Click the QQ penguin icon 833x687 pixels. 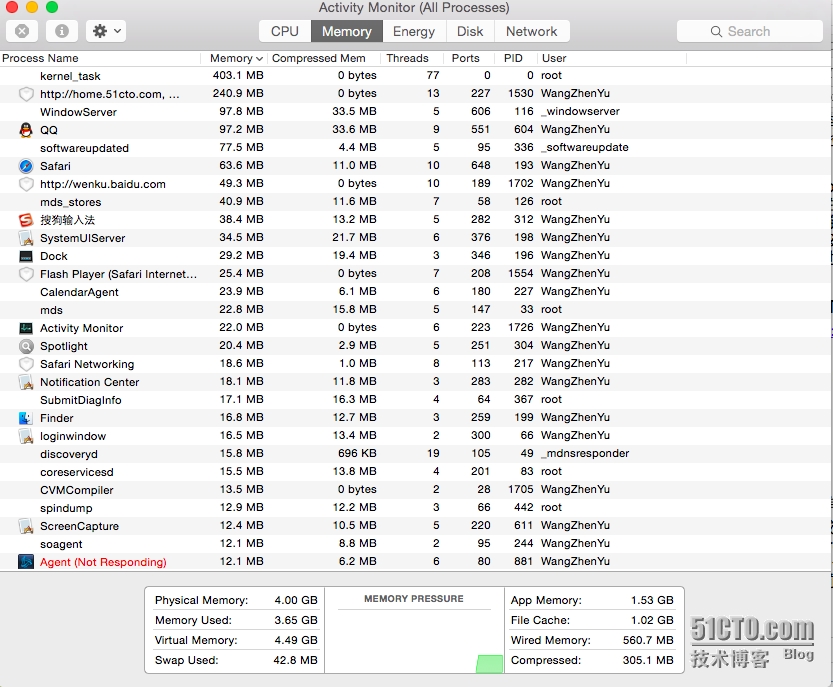pyautogui.click(x=26, y=130)
